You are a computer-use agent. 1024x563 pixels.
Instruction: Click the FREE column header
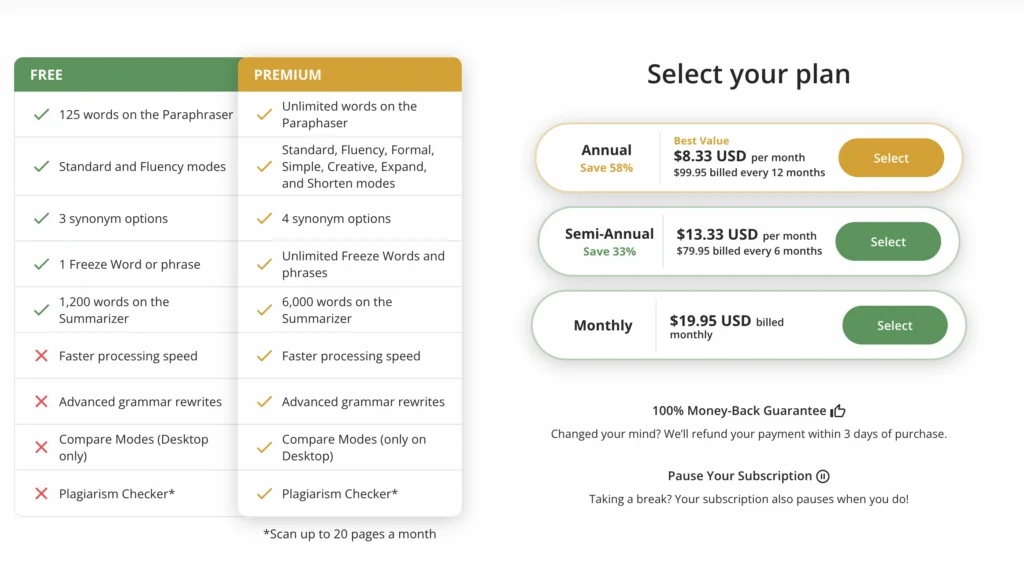pos(126,74)
